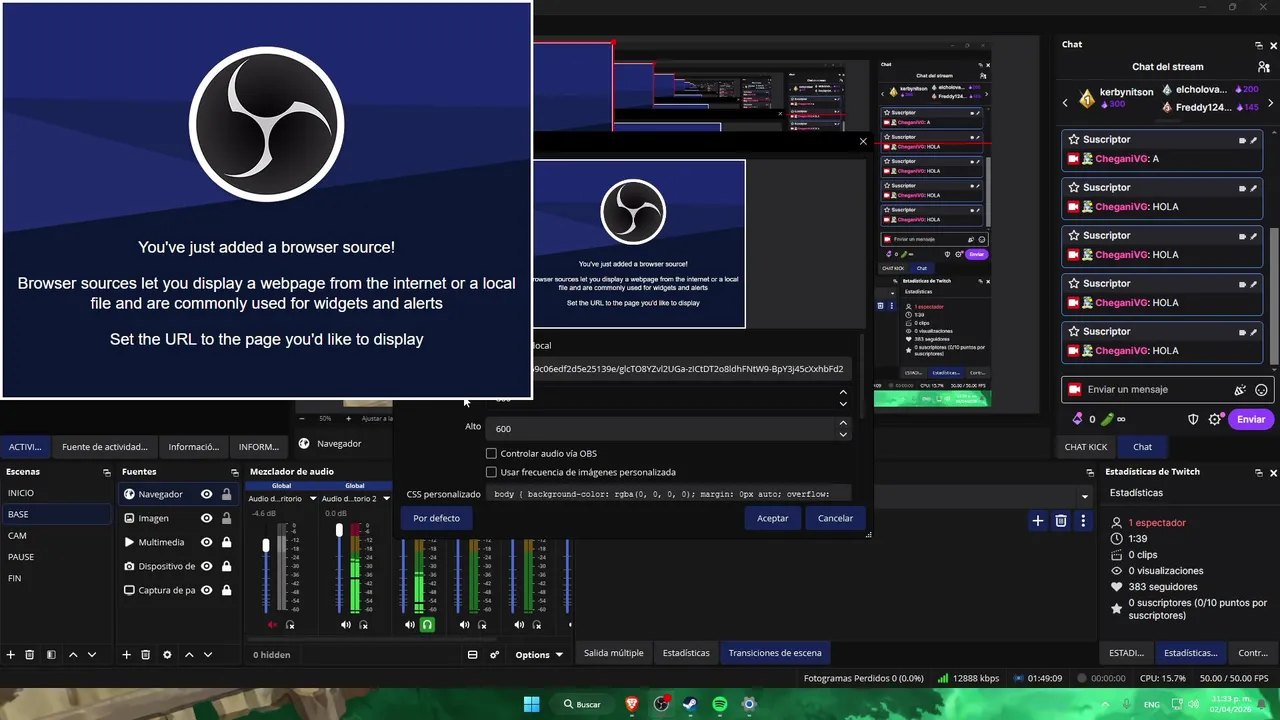This screenshot has height=720, width=1280.
Task: Unlock the Multimedia source
Action: tap(227, 542)
